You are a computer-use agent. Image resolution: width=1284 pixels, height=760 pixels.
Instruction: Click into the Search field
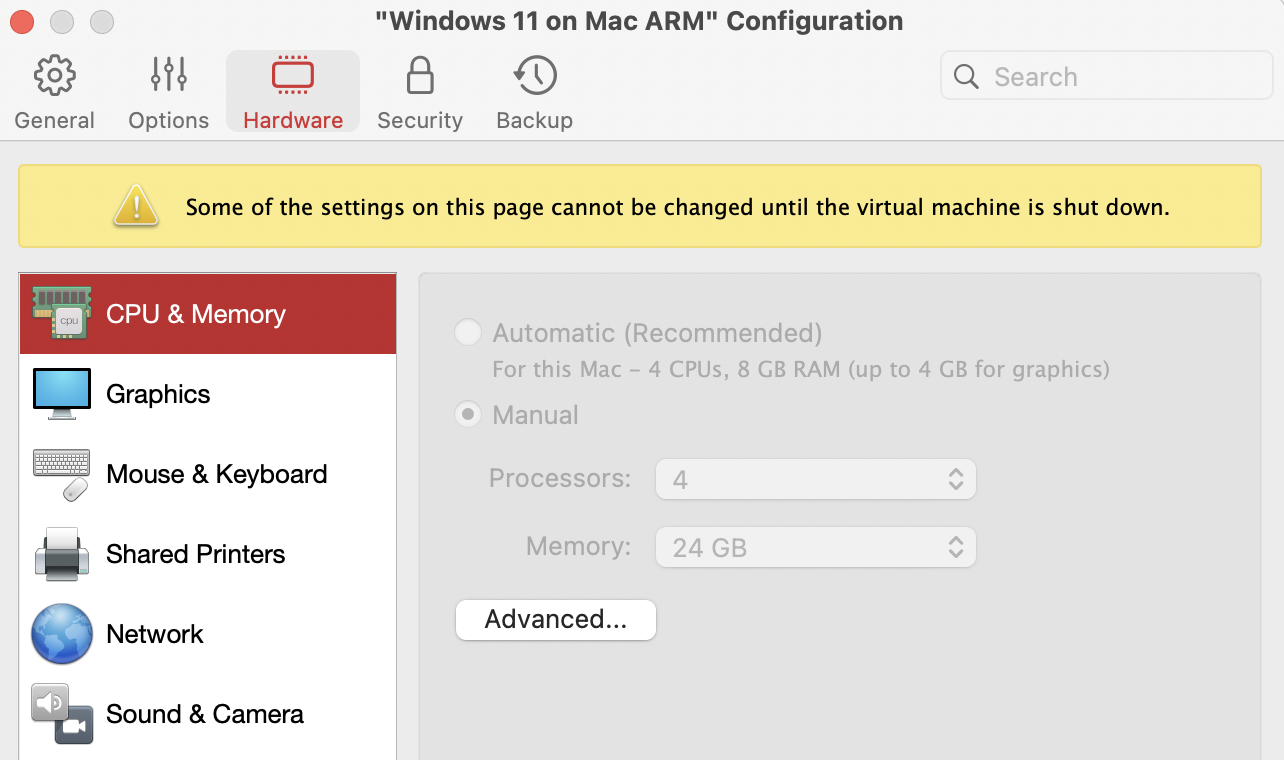1107,77
